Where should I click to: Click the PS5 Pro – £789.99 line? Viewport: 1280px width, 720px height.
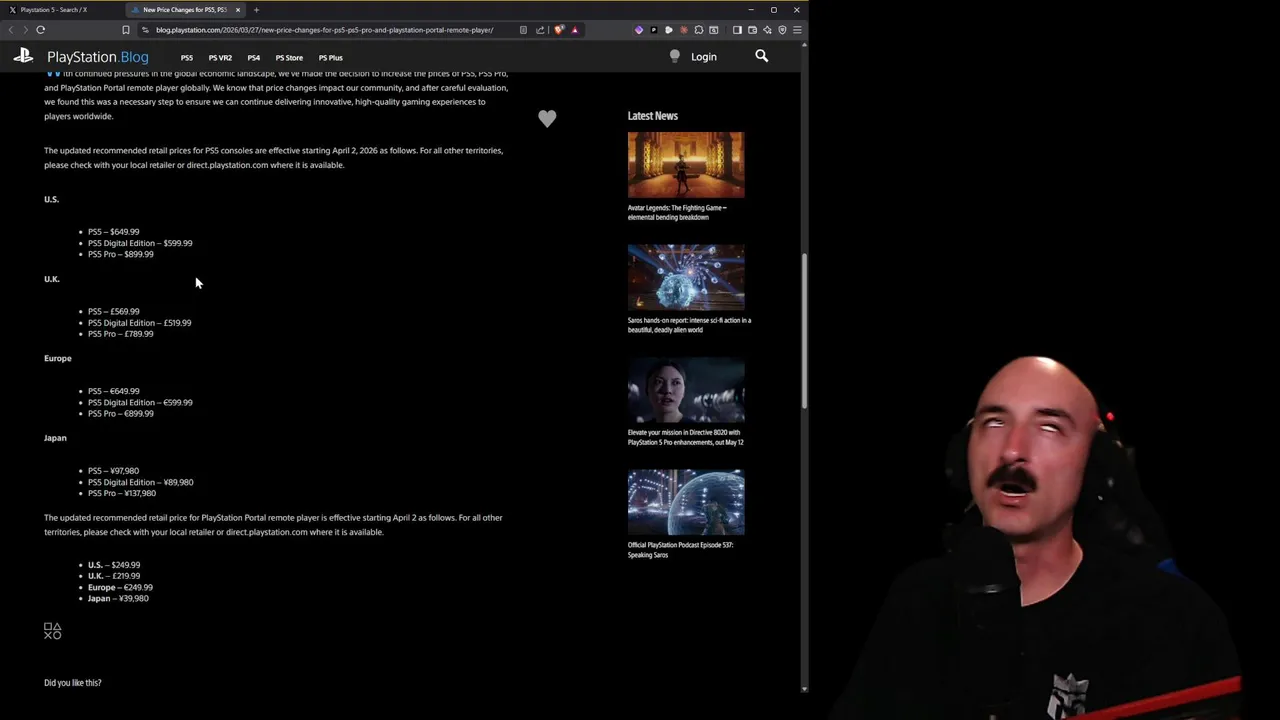pos(121,334)
